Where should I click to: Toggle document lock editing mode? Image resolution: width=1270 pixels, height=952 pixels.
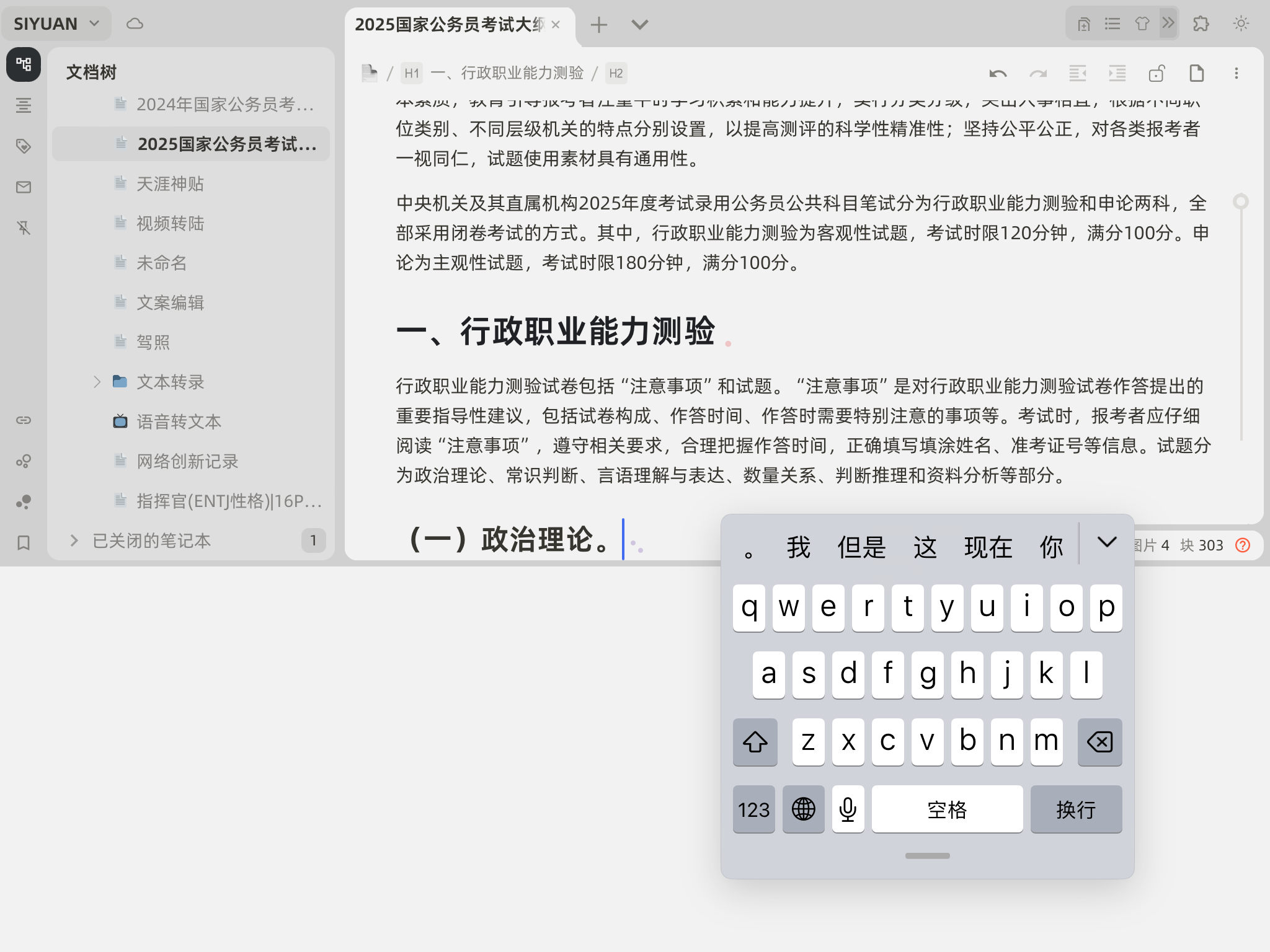(1157, 74)
